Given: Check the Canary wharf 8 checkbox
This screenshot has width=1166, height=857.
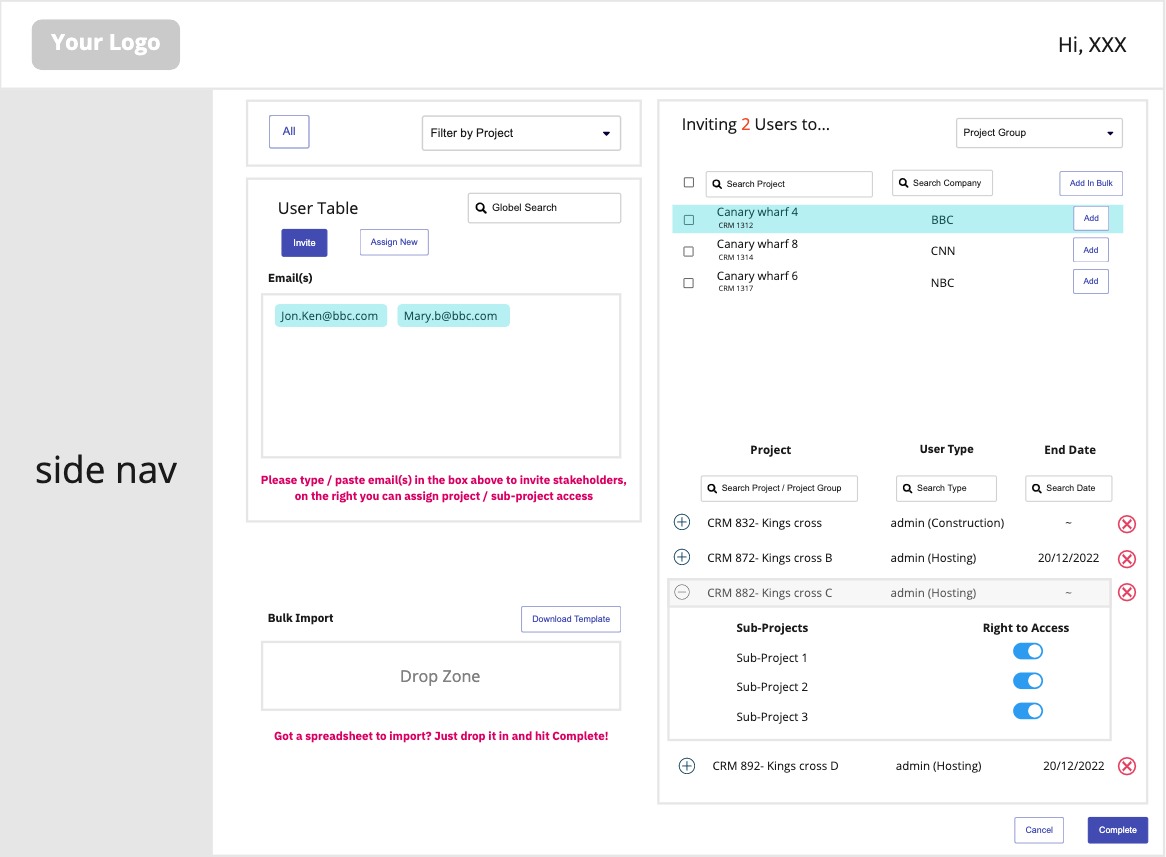Looking at the screenshot, I should (x=688, y=251).
